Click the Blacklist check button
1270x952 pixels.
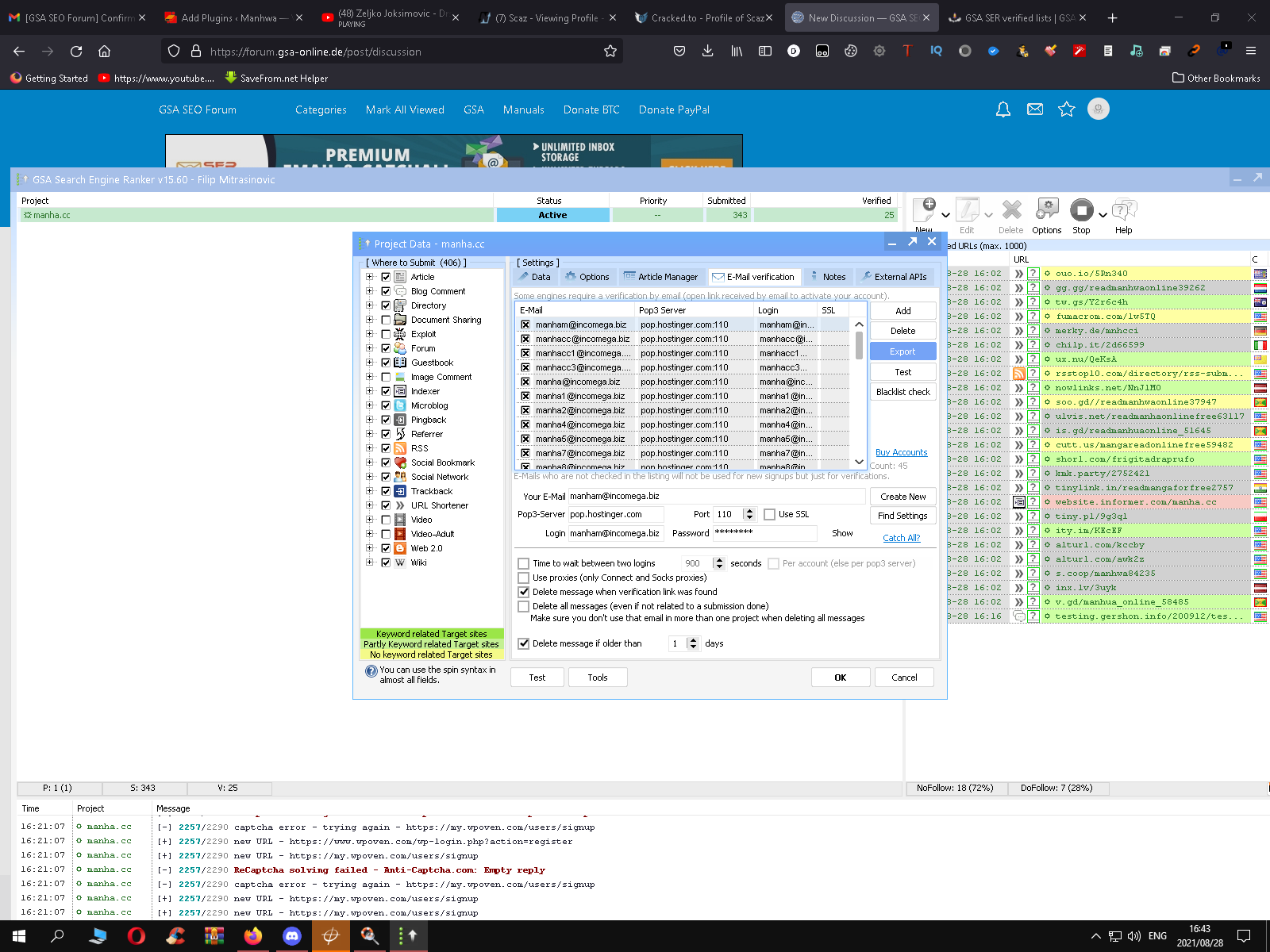[x=903, y=392]
